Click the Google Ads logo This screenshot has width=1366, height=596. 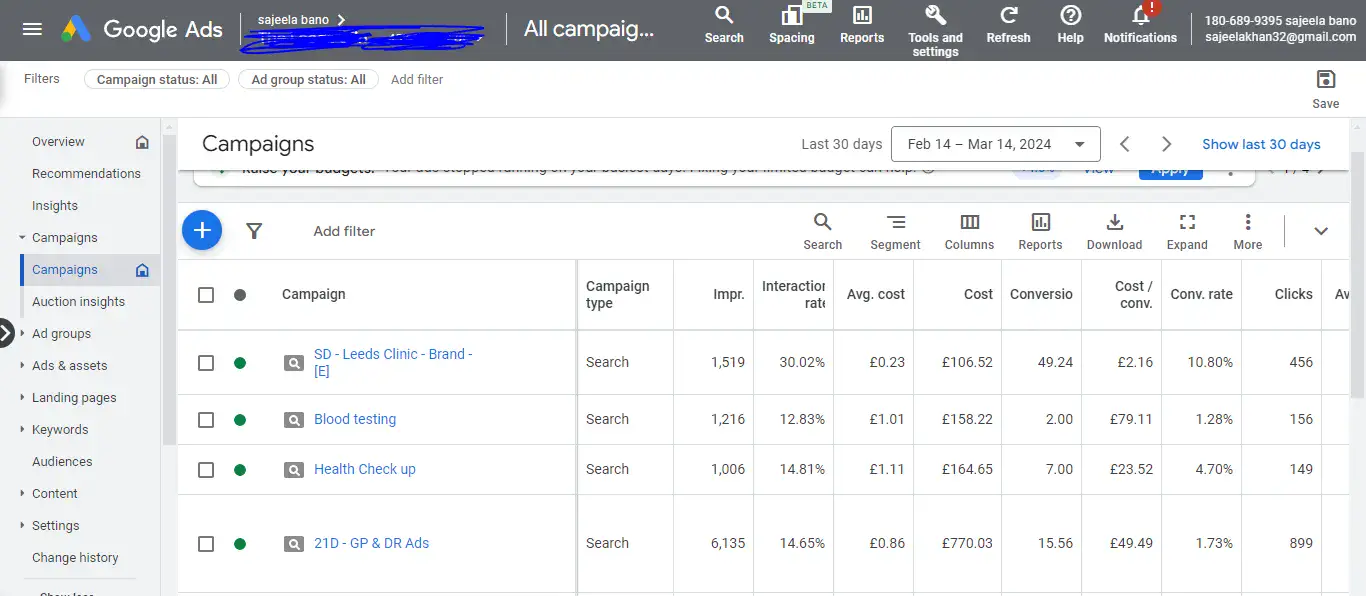[x=141, y=29]
